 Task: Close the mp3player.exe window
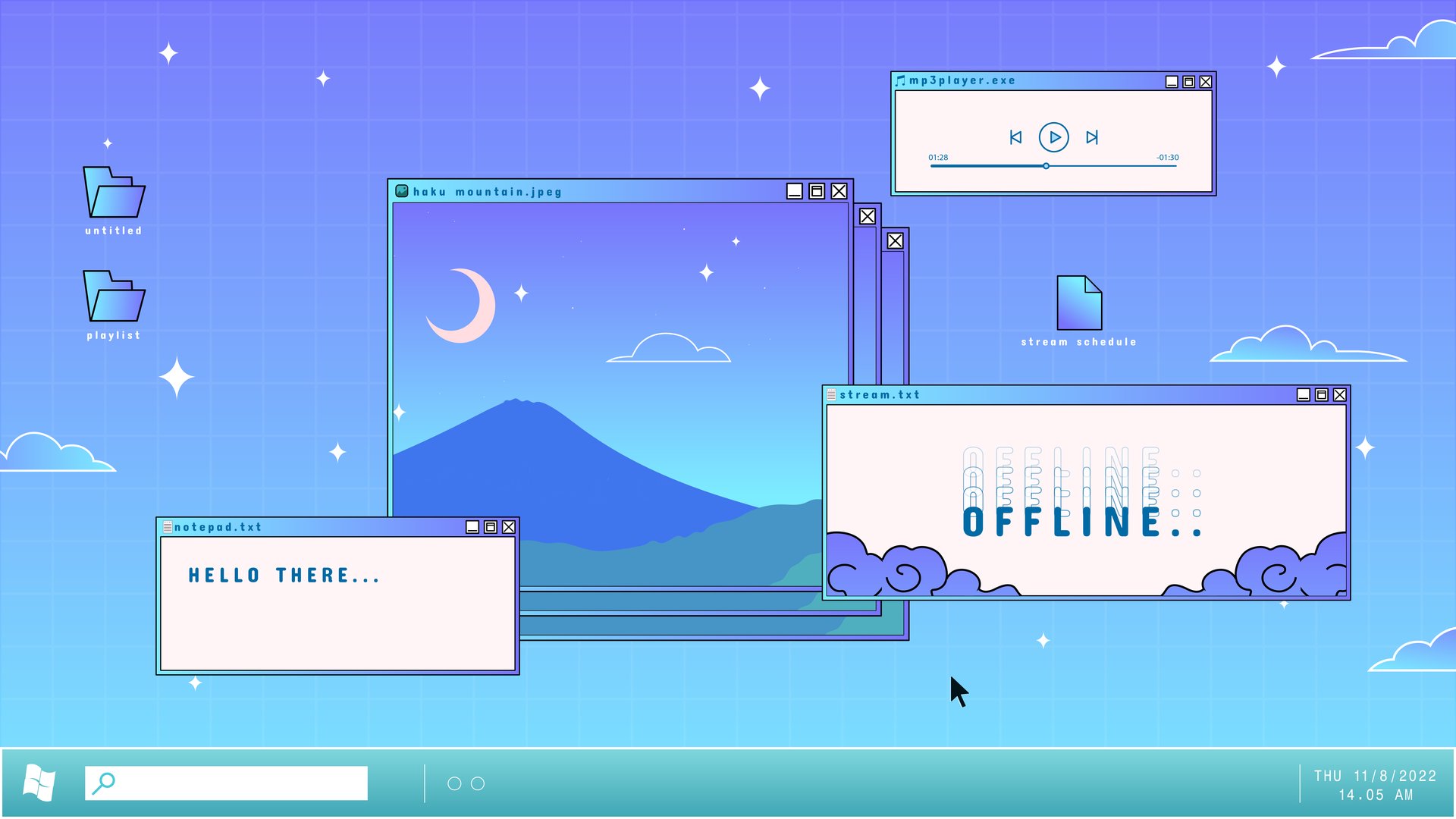click(1206, 82)
